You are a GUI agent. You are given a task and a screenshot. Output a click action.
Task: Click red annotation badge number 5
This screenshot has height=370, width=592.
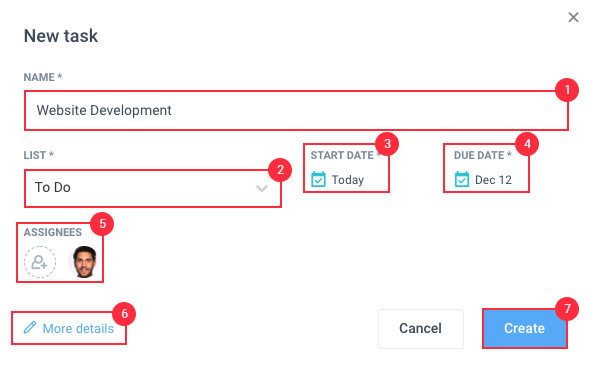coord(102,224)
